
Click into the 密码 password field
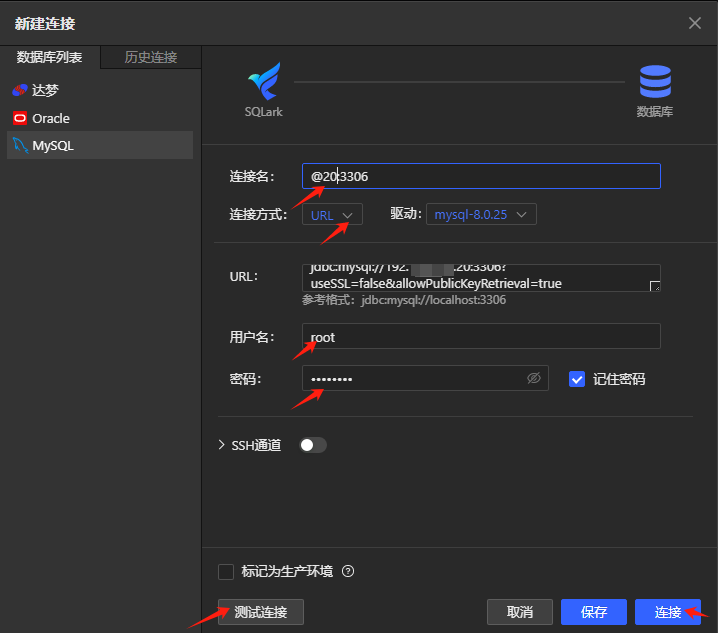(x=425, y=378)
